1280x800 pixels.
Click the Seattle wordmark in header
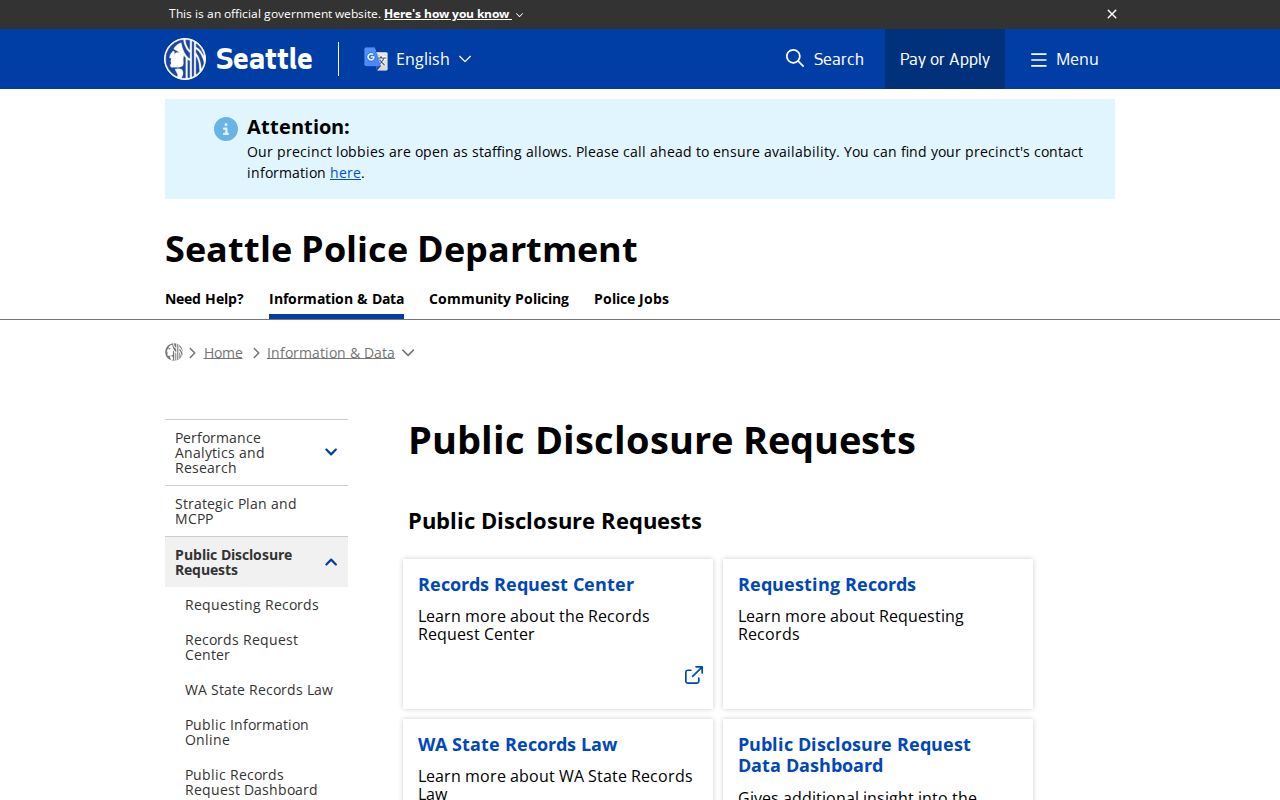264,59
